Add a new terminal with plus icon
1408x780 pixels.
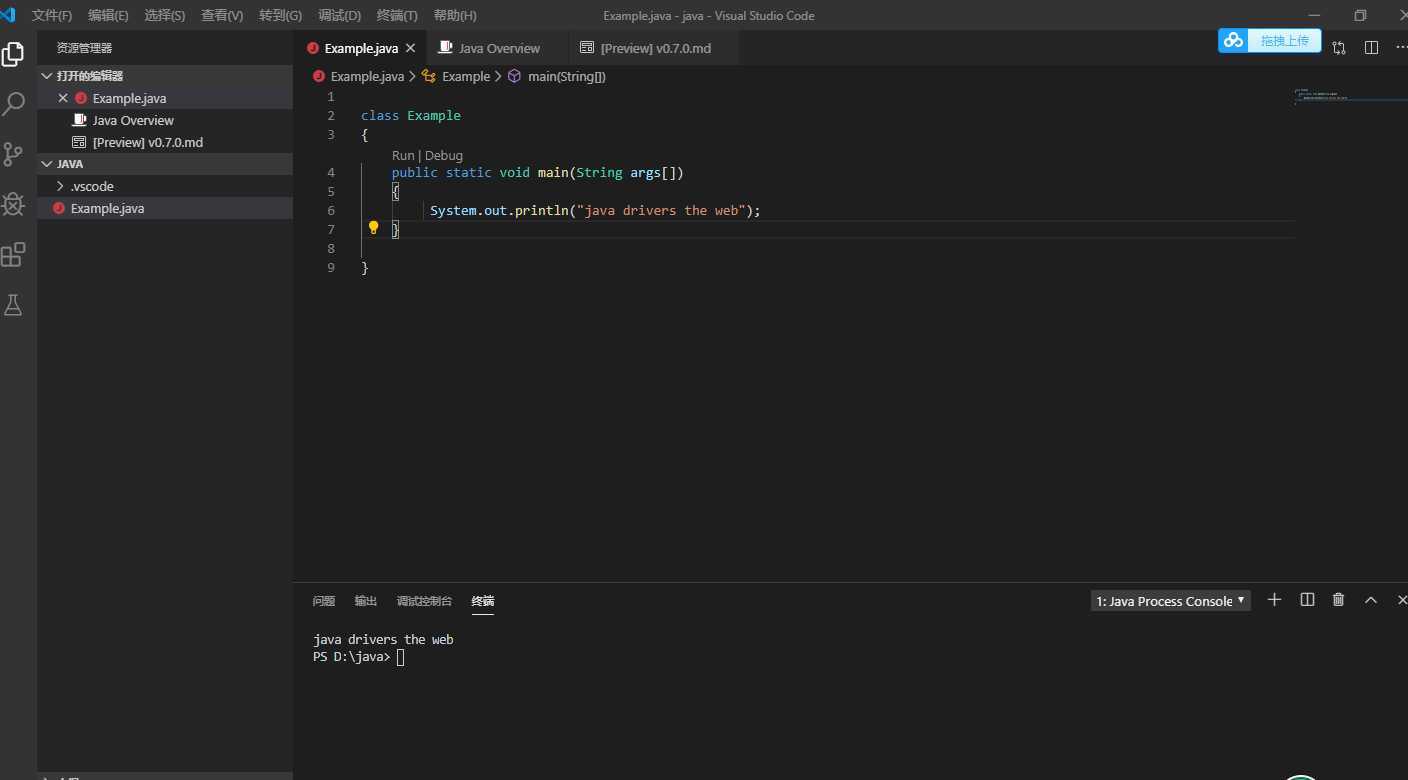[x=1274, y=600]
